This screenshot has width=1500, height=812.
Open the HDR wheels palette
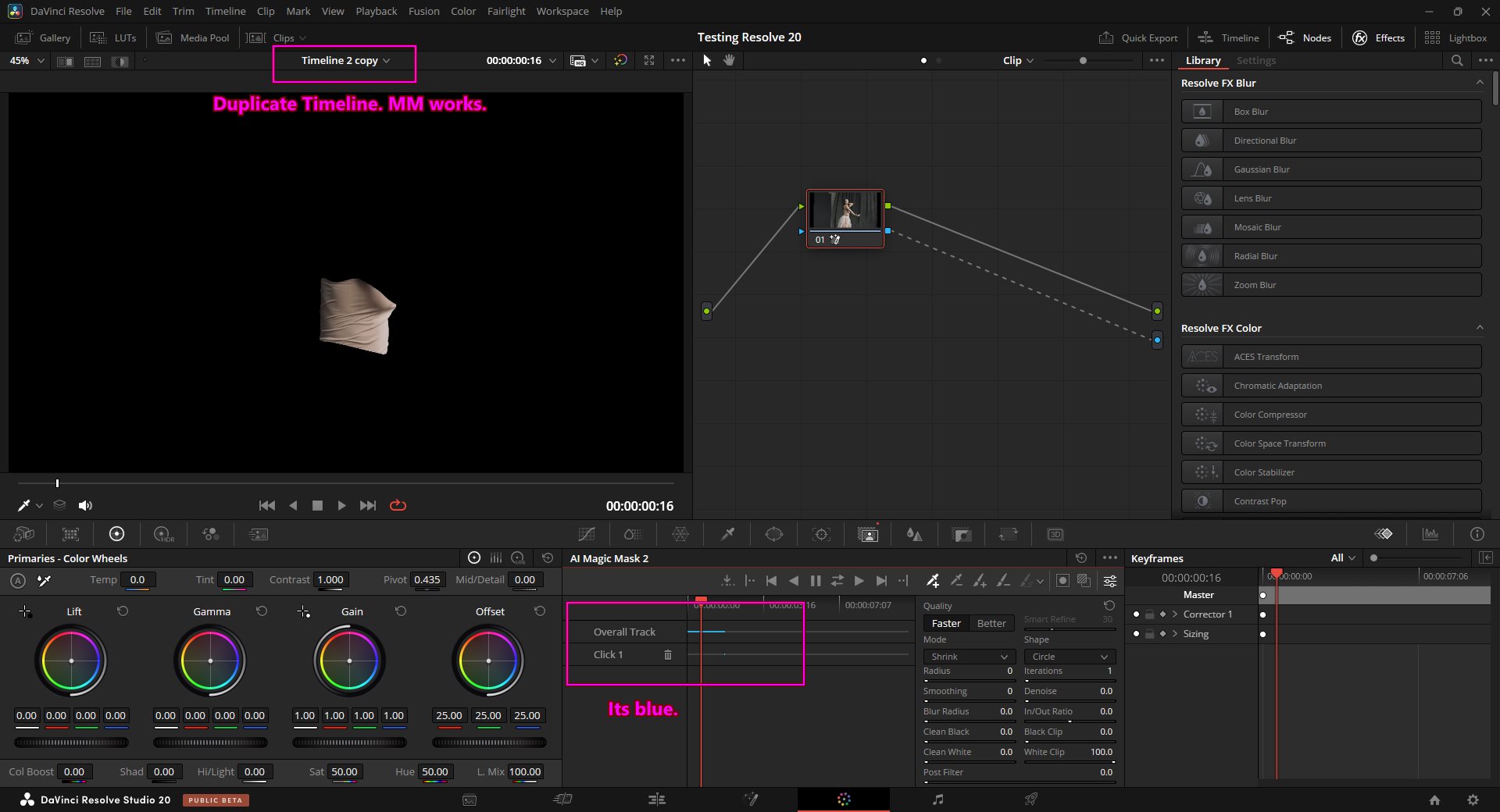click(164, 534)
